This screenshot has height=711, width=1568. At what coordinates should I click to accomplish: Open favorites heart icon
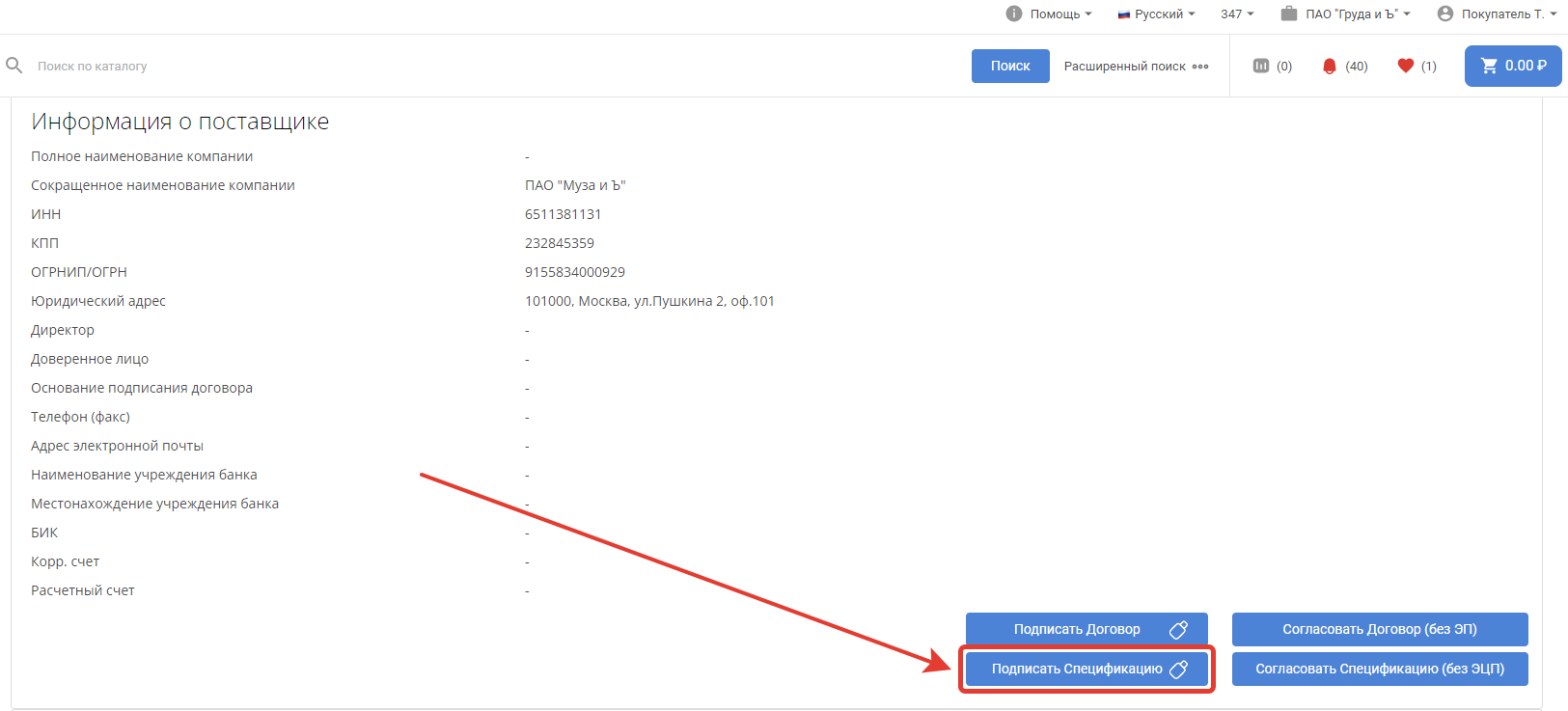point(1405,66)
